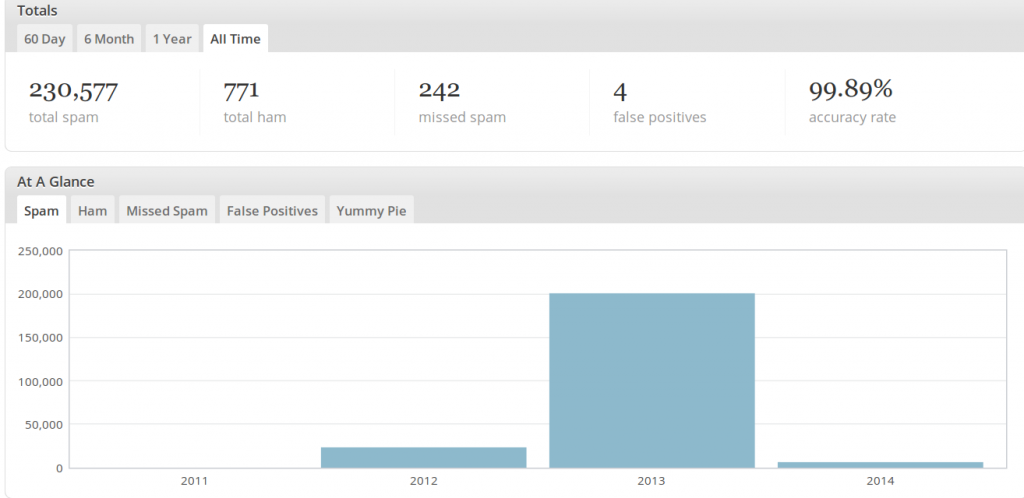
Task: Switch to the Ham chart tab
Action: [x=92, y=210]
